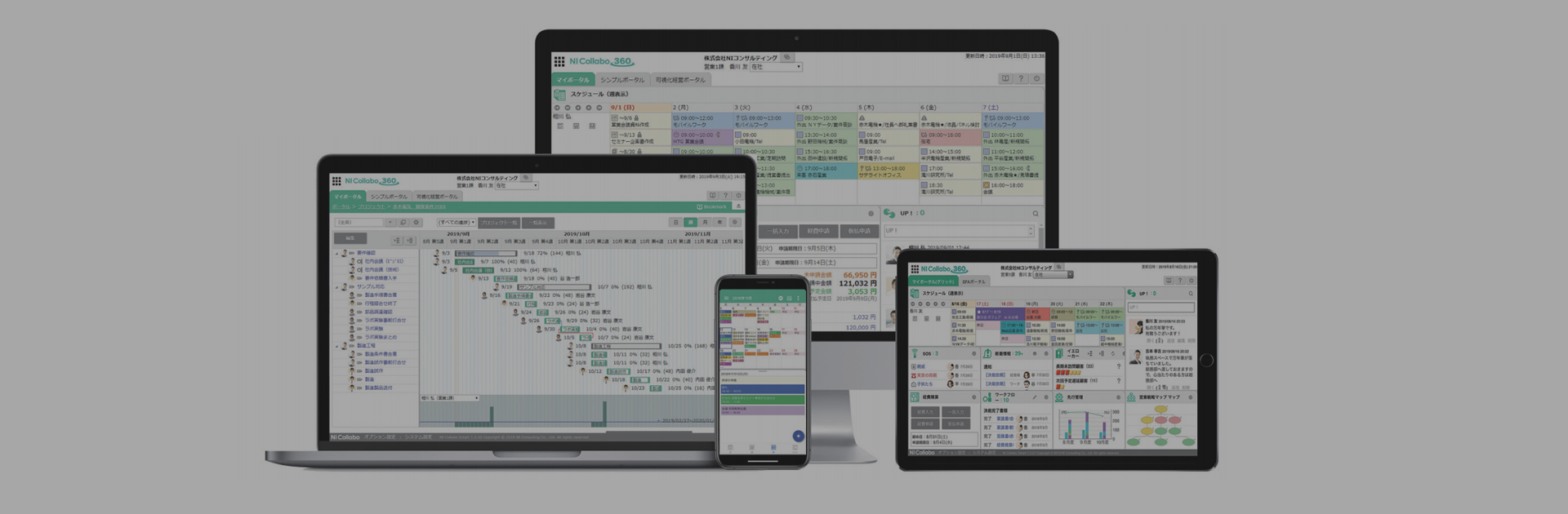The height and width of the screenshot is (514, 1568).
Task: Open the 実家の両親 link on the tablet
Action: pos(926,375)
